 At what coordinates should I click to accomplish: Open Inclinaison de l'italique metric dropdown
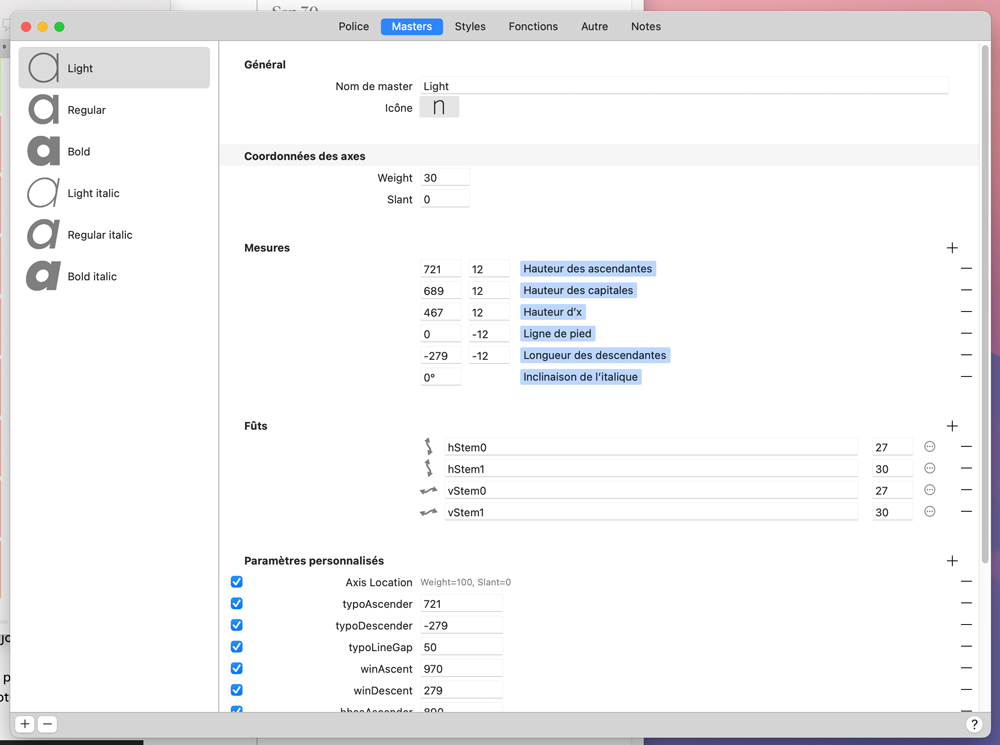pyautogui.click(x=580, y=377)
